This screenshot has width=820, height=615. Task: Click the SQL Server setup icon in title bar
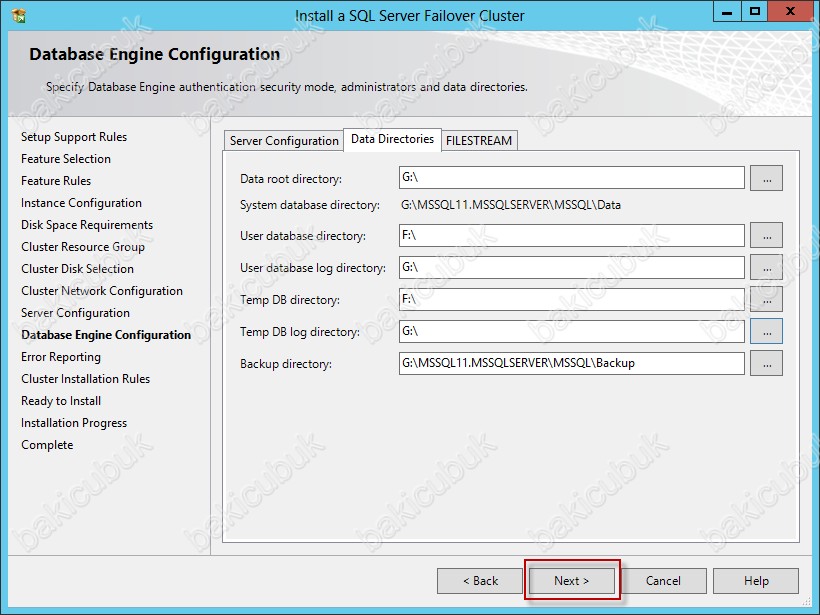(18, 16)
